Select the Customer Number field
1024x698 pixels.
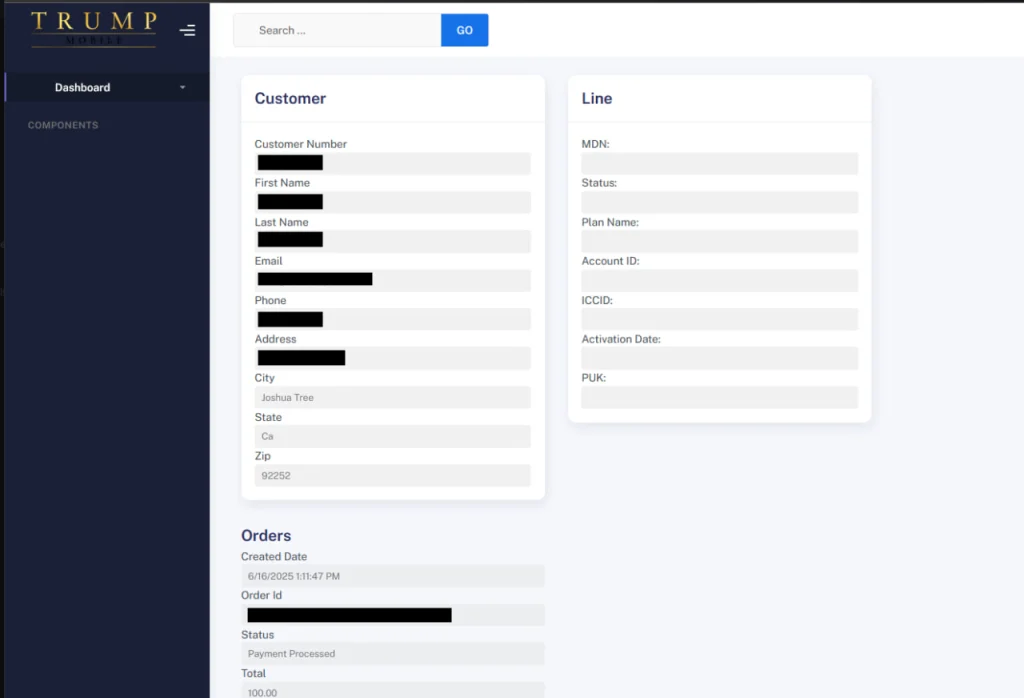tap(392, 163)
